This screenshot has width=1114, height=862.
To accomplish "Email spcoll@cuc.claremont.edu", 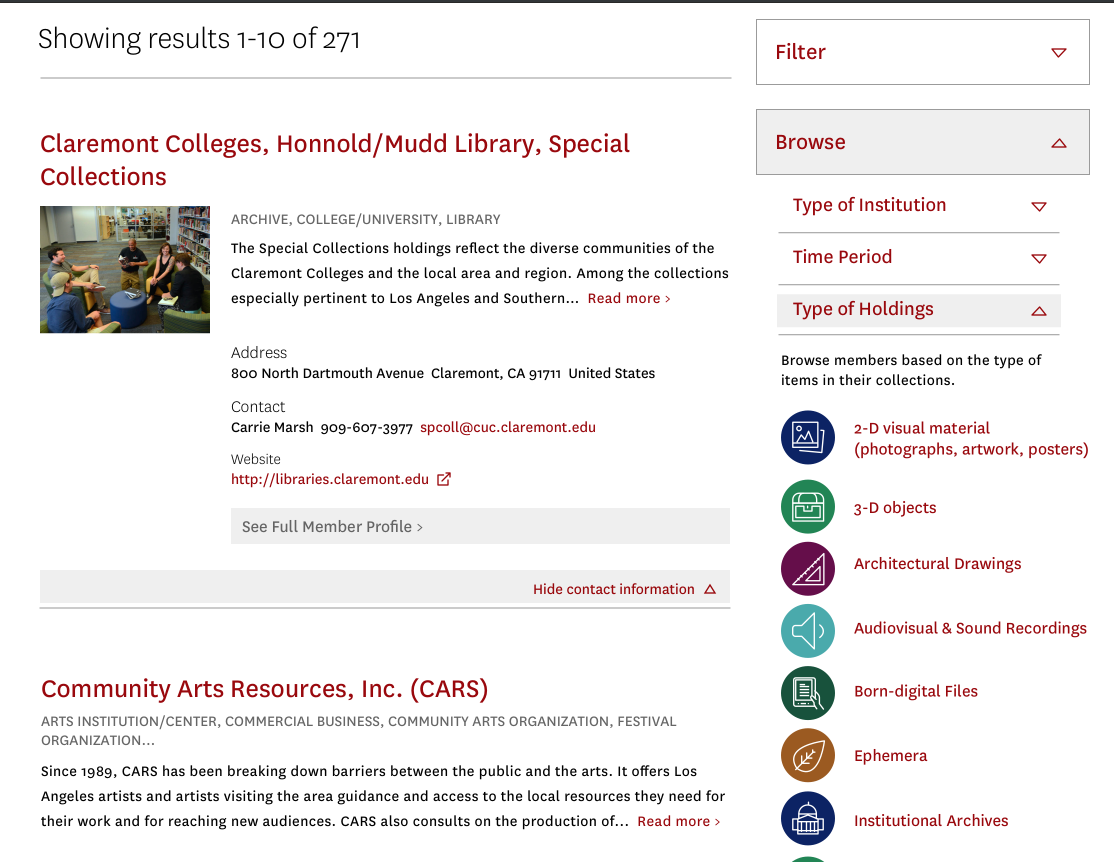I will click(508, 427).
